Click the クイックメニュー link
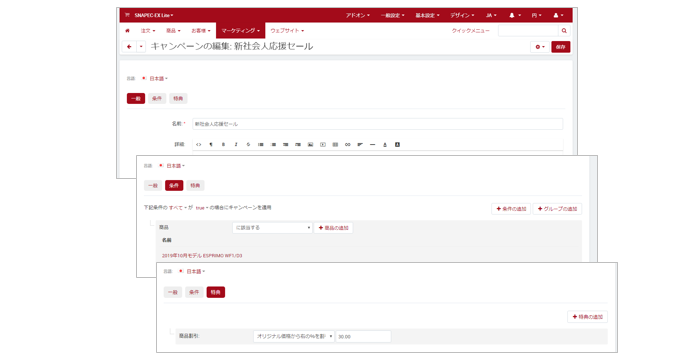Screen dimensions: 690x360 pyautogui.click(x=470, y=31)
